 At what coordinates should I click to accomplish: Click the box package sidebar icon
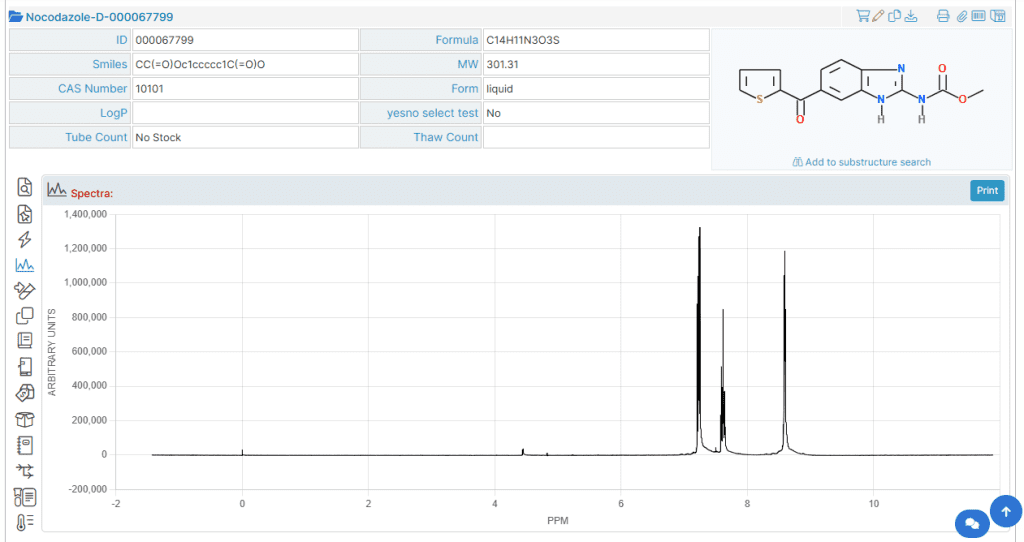[x=25, y=419]
